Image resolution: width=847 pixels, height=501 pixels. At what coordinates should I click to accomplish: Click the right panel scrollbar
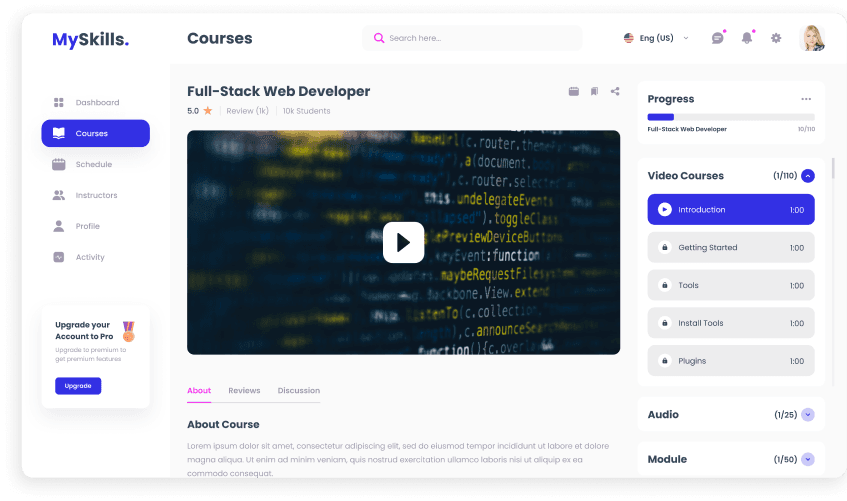(x=833, y=168)
